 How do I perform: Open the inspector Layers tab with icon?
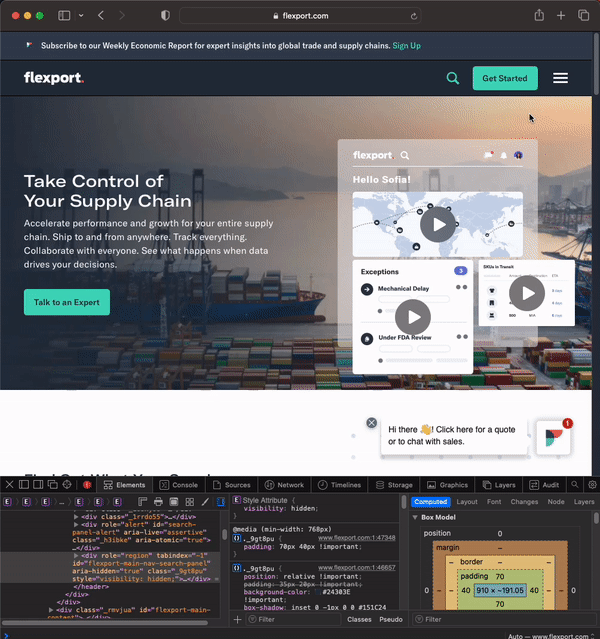[499, 485]
